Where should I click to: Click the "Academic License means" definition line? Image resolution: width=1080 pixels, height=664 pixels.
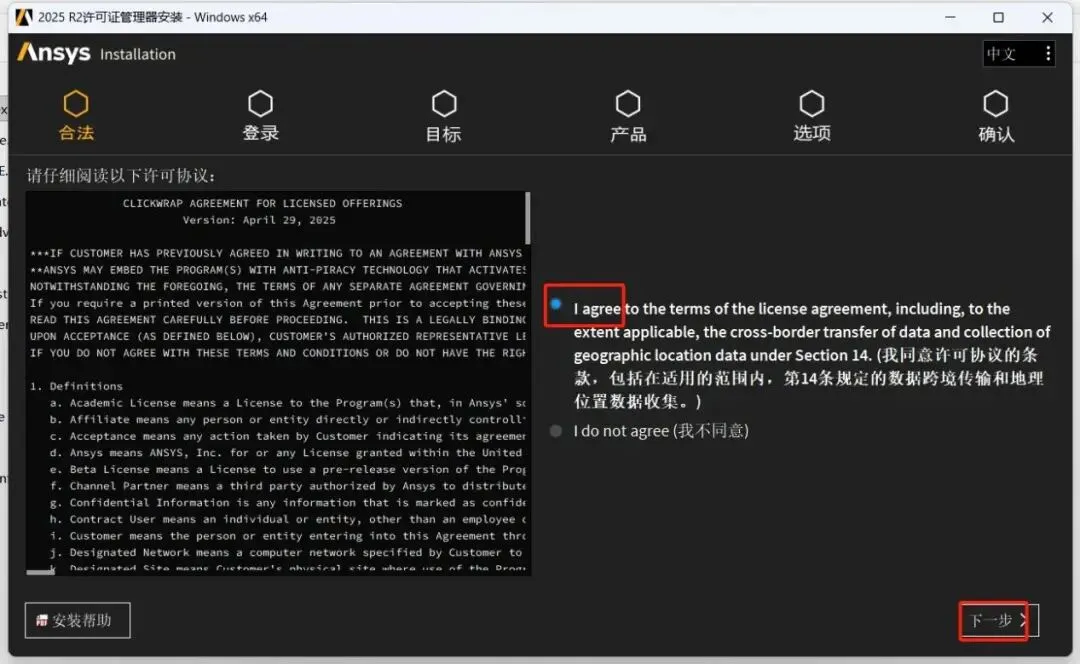pyautogui.click(x=287, y=403)
